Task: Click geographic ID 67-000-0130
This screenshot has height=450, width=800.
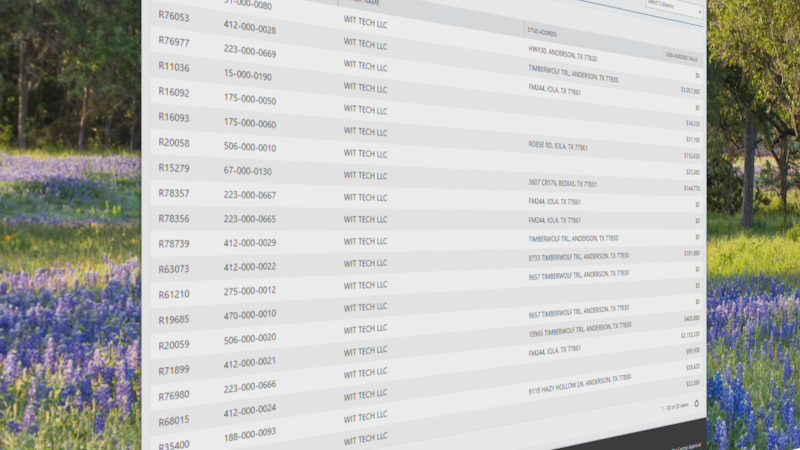Action: 247,171
